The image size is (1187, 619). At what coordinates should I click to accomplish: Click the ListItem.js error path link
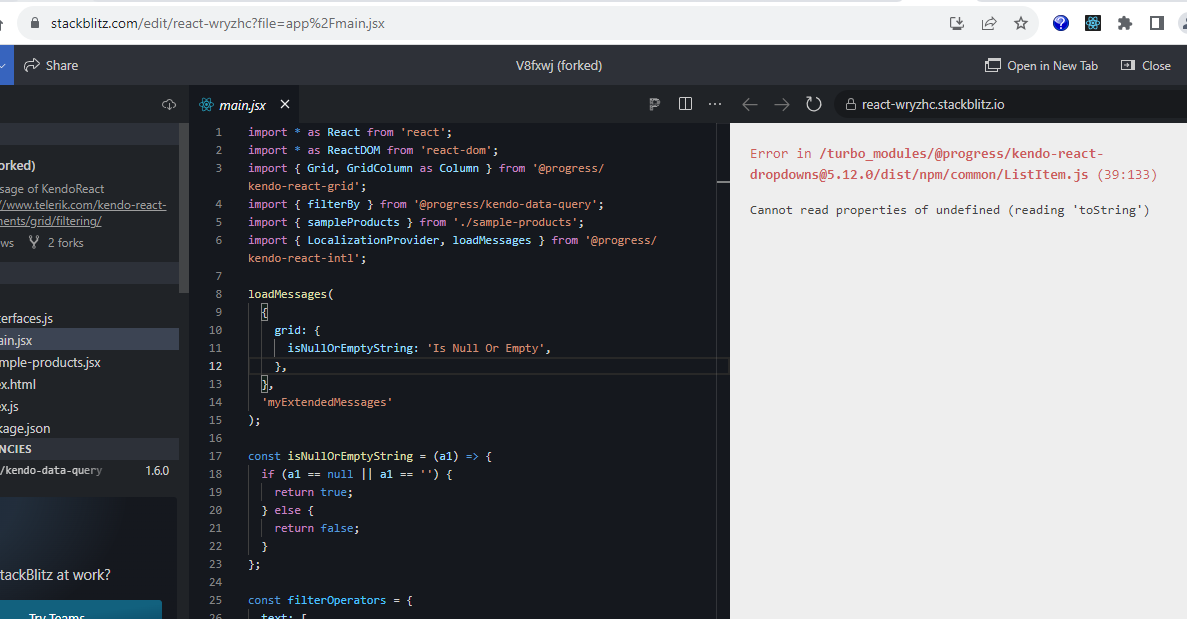[954, 164]
